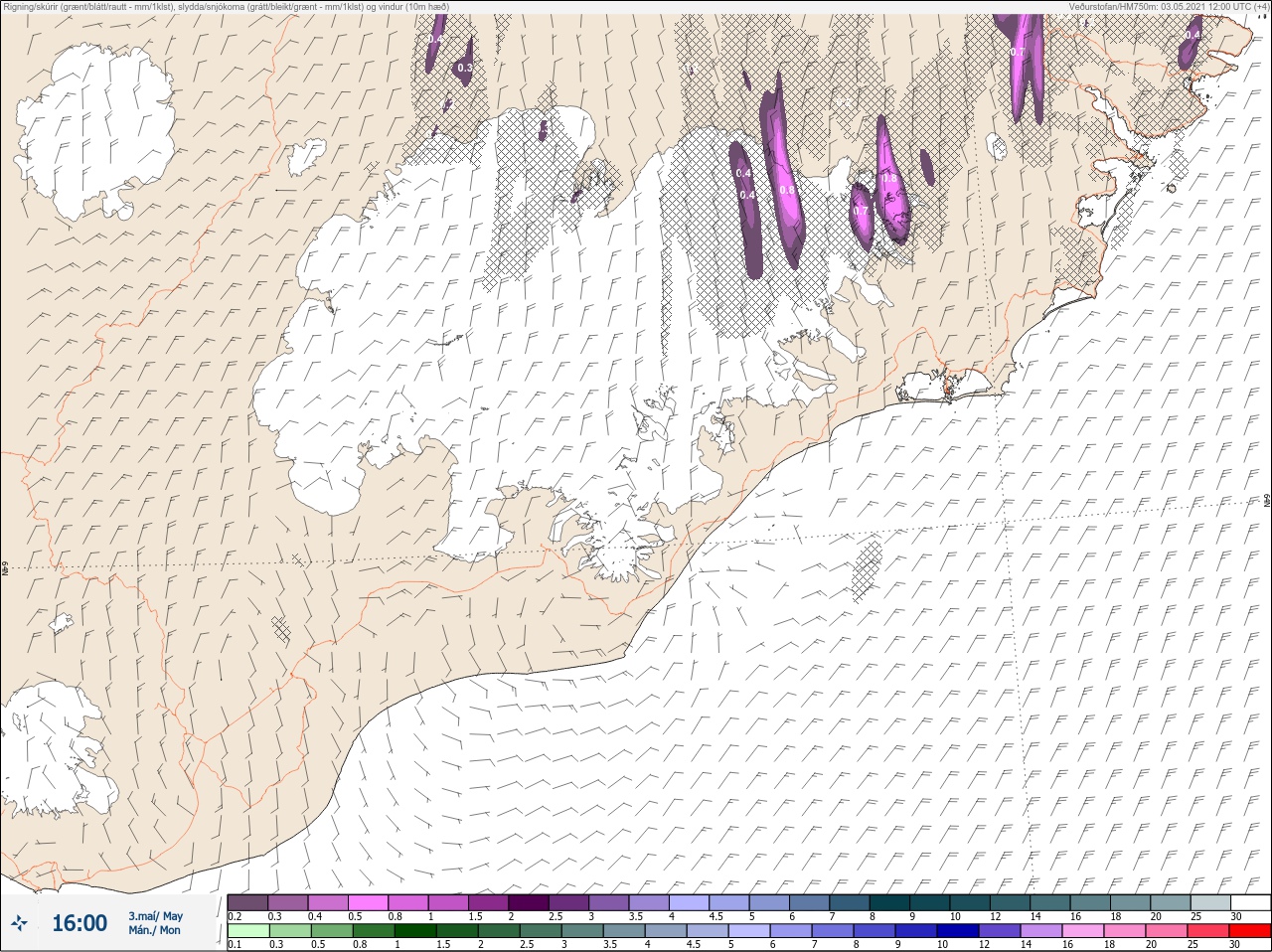Click the 0.3 snowfall value on the map
Viewport: 1272px width, 952px height.
click(x=464, y=69)
